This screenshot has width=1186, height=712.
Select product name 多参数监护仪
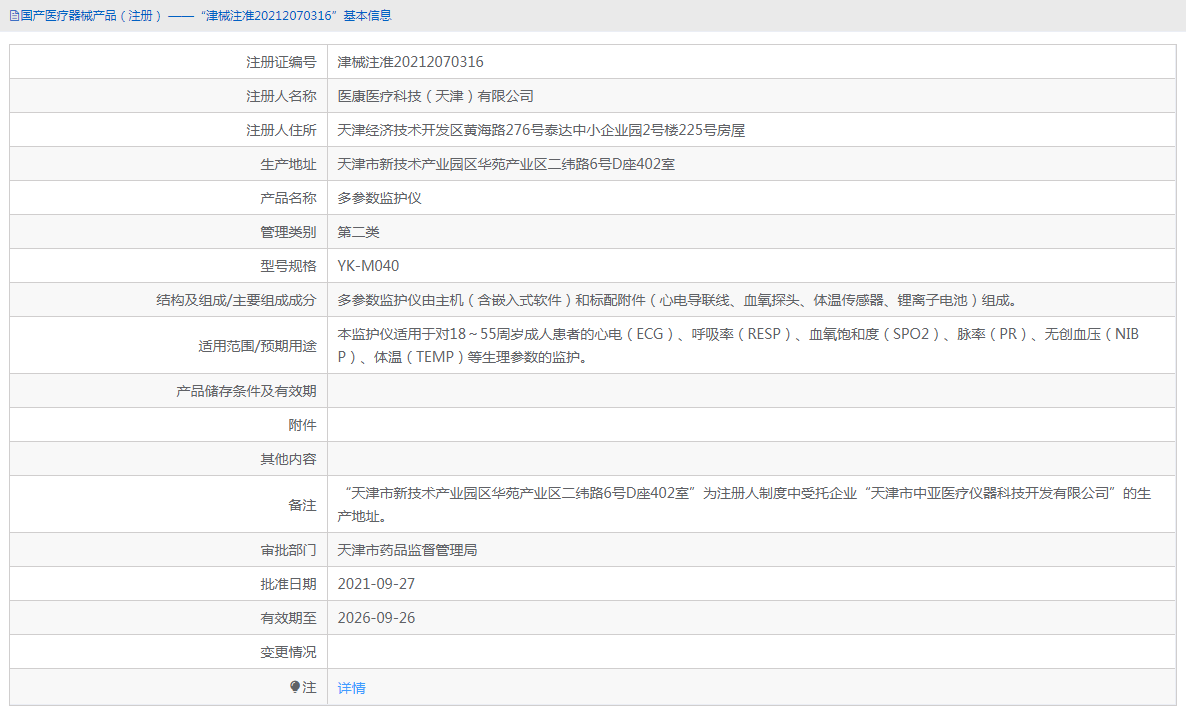point(380,198)
